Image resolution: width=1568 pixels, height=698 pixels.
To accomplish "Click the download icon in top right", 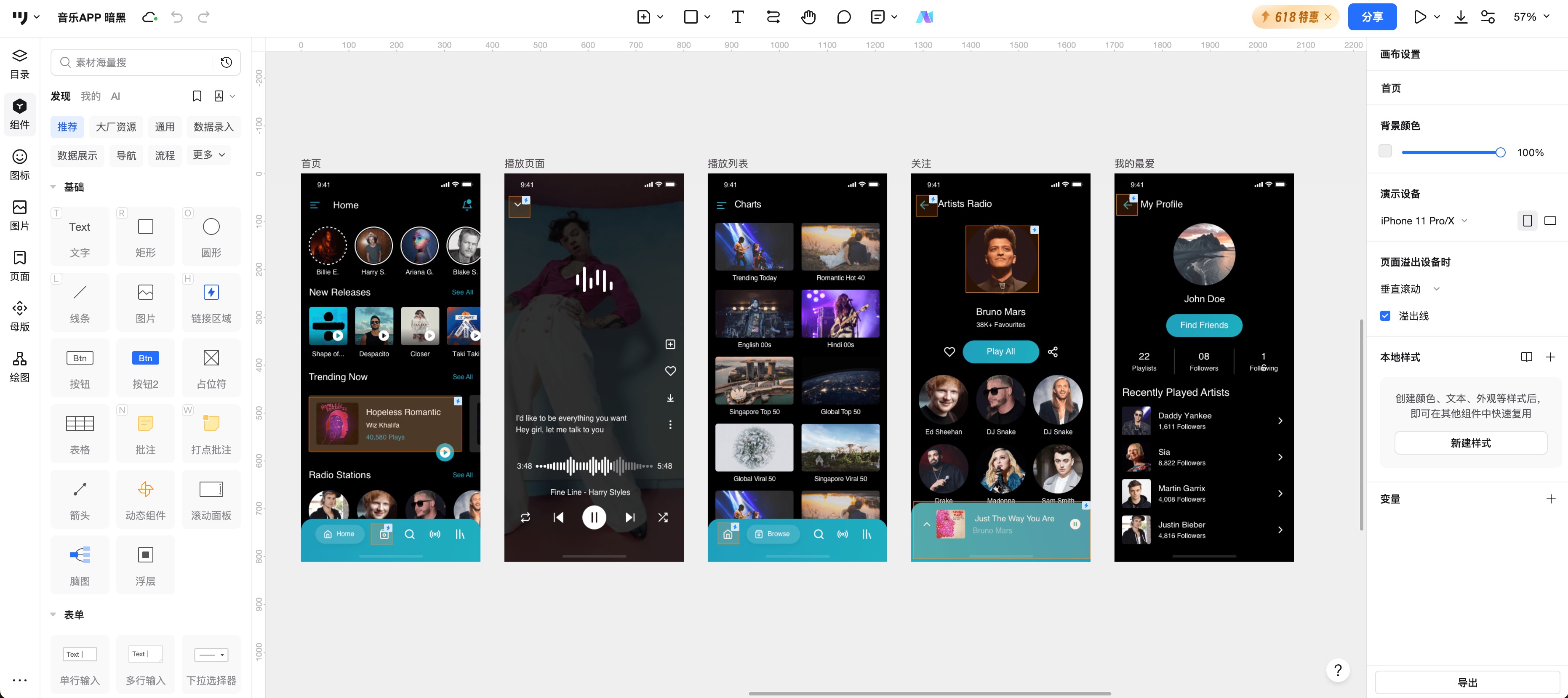I will pos(1460,17).
